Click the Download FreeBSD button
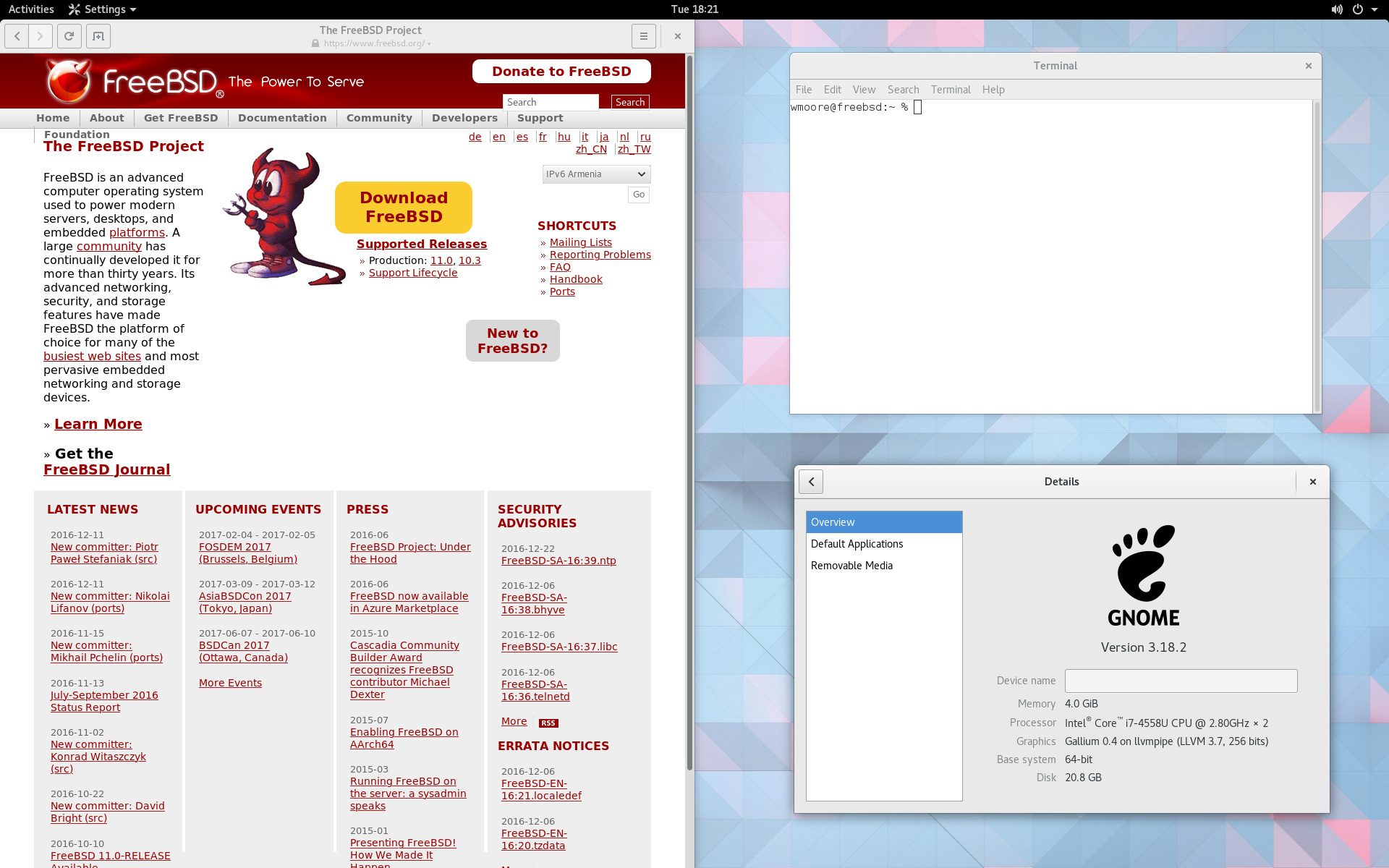This screenshot has height=868, width=1389. coord(404,208)
